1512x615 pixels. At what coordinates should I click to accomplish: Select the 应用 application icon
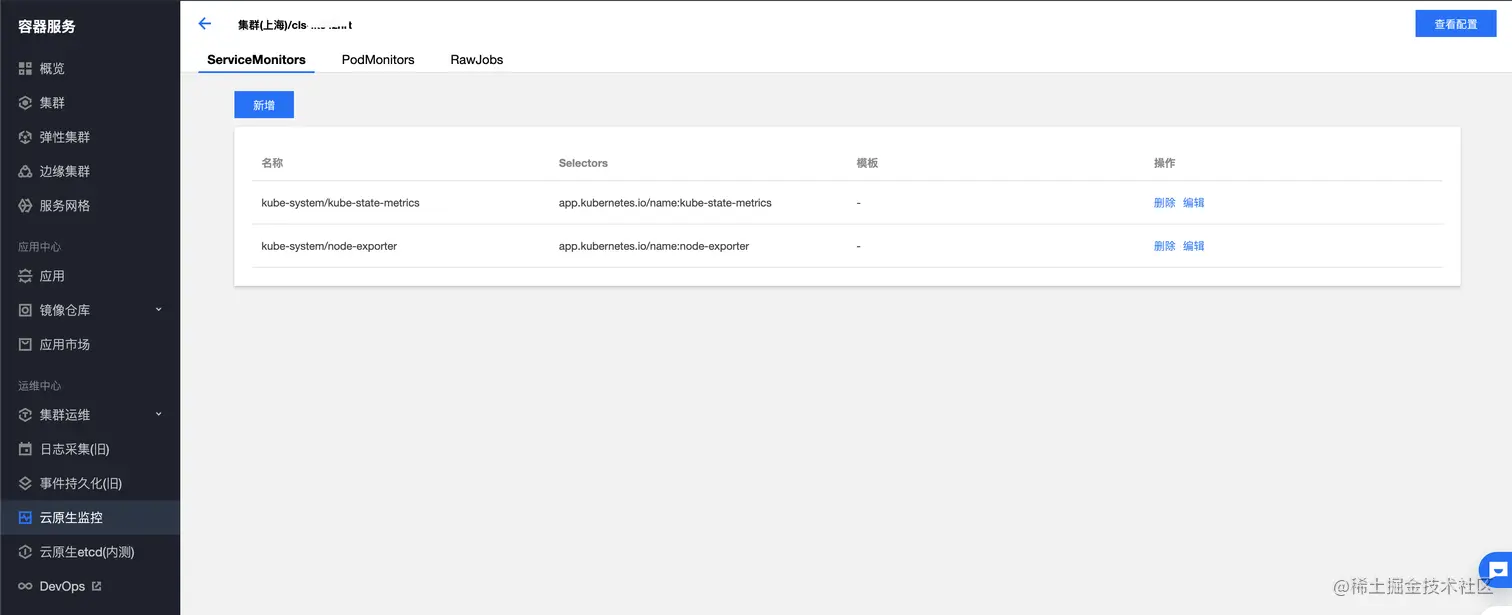[x=25, y=276]
